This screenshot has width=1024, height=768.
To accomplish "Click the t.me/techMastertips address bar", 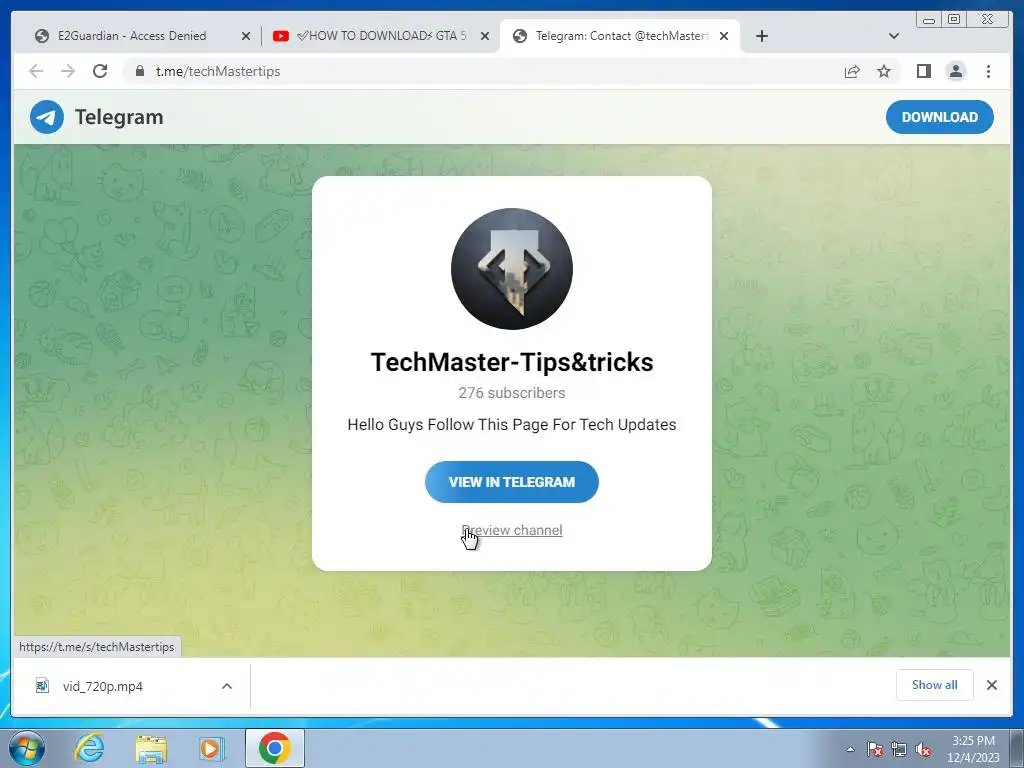I will click(483, 71).
